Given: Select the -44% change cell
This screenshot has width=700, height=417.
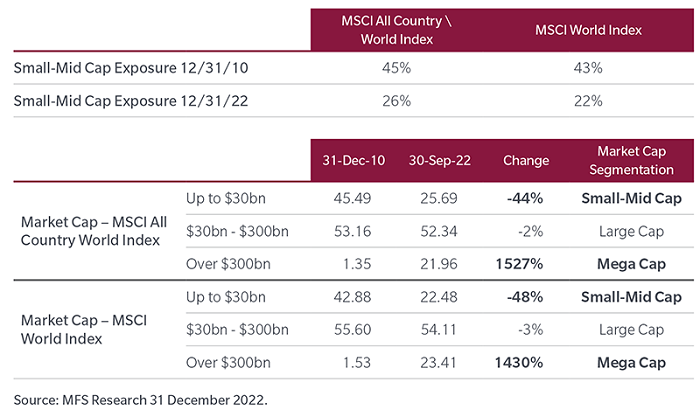Looking at the screenshot, I should pos(525,197).
